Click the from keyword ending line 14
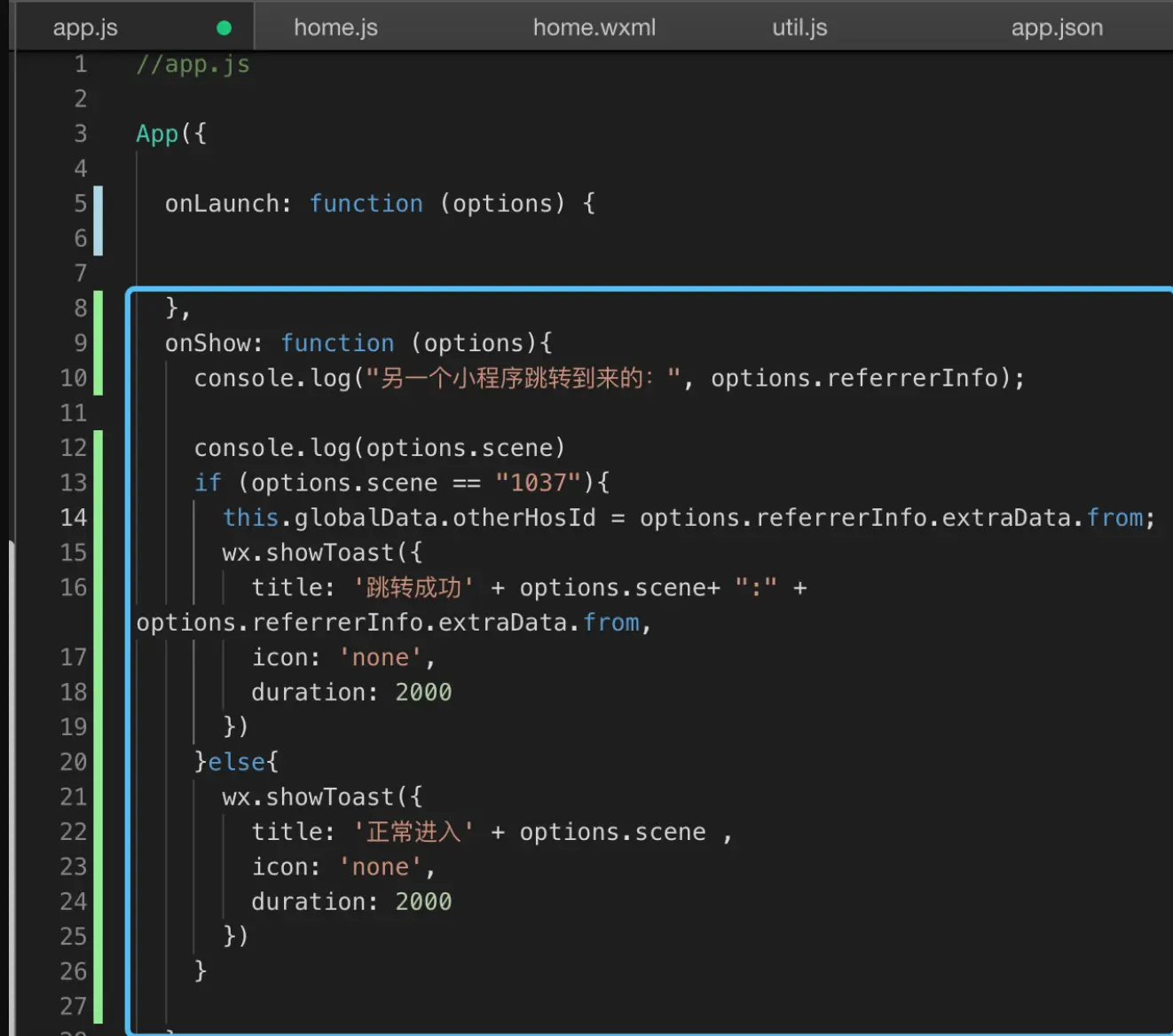The image size is (1173, 1036). tap(1114, 518)
